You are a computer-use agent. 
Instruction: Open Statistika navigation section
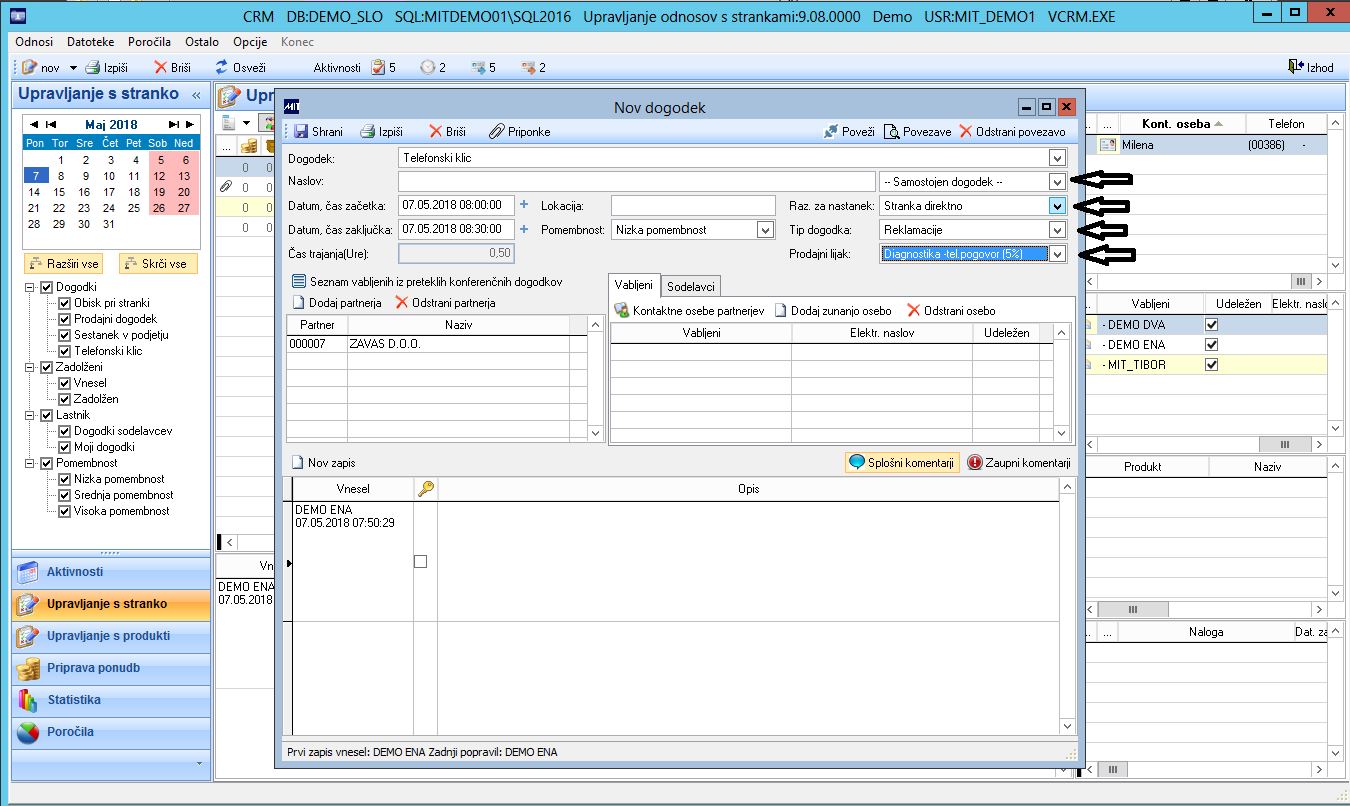point(112,700)
